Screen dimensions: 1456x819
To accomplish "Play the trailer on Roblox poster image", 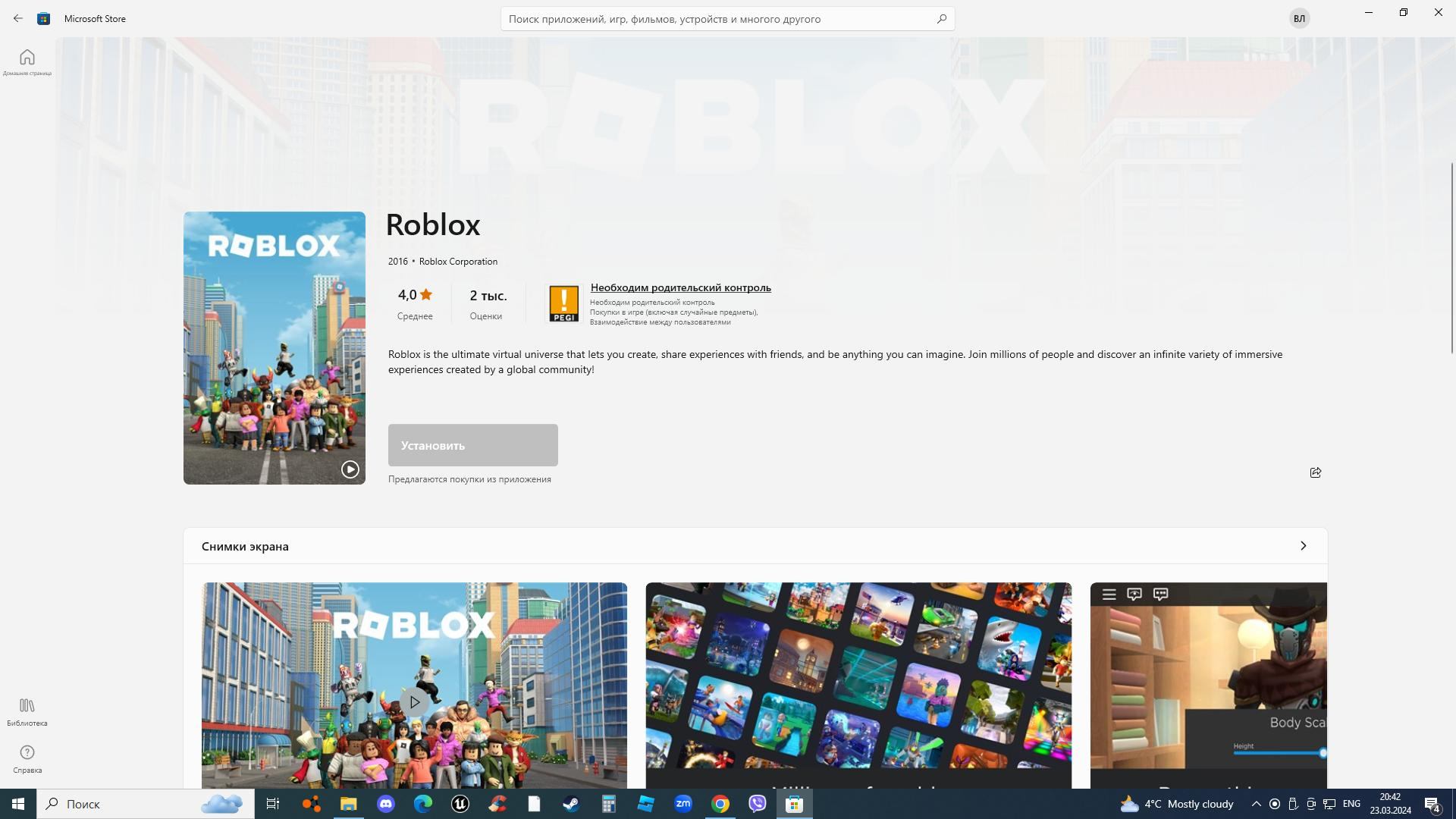I will pyautogui.click(x=350, y=469).
